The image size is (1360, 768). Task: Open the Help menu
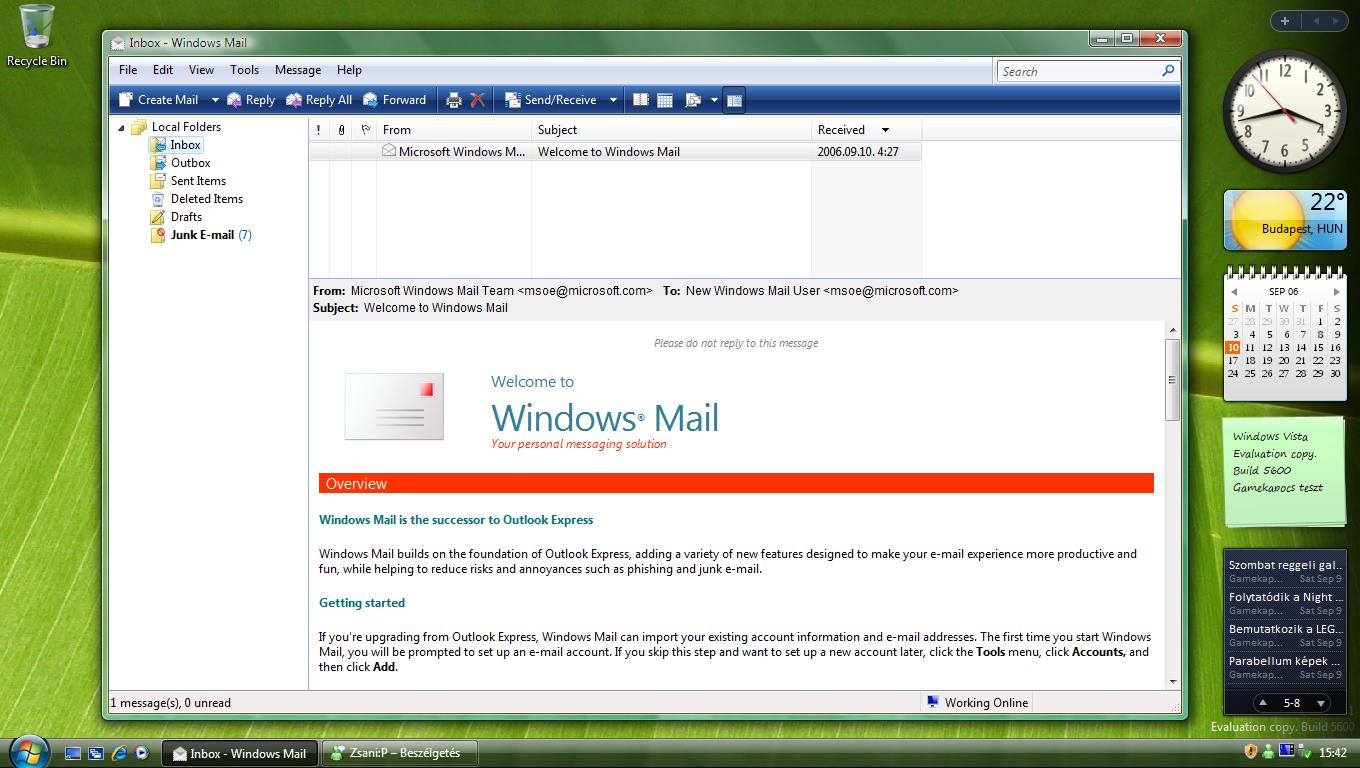(349, 70)
